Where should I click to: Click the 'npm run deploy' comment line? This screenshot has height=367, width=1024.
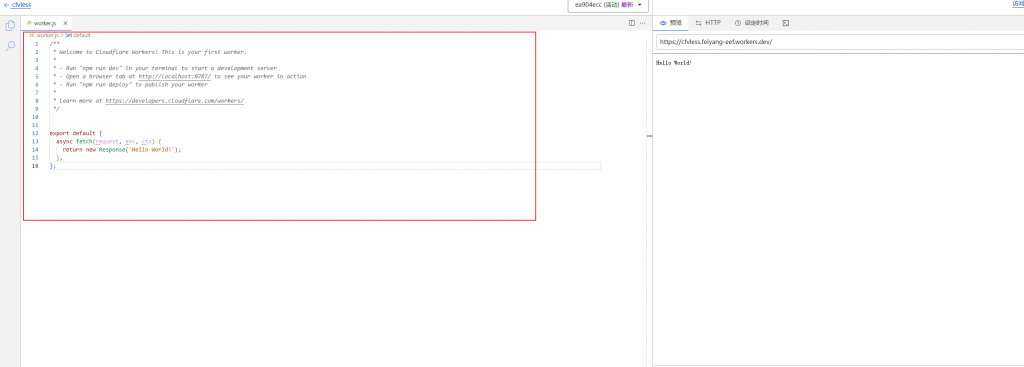click(x=131, y=84)
